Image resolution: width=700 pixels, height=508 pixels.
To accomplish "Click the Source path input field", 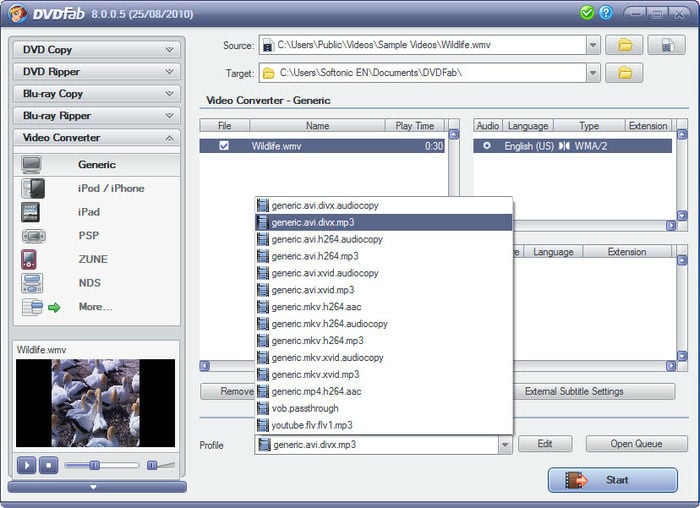I will point(423,45).
